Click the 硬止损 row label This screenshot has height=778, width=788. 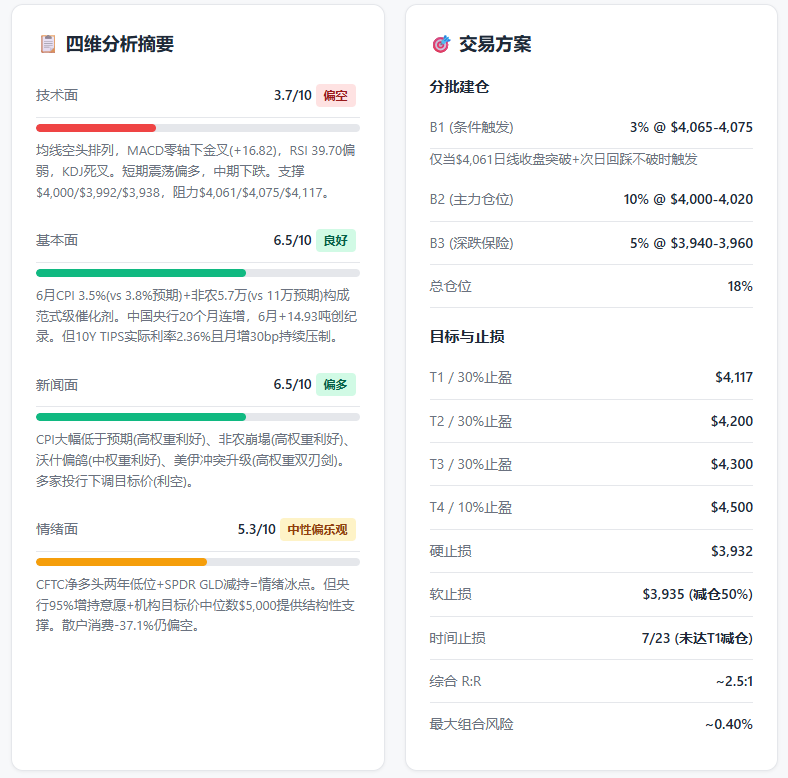tap(451, 551)
